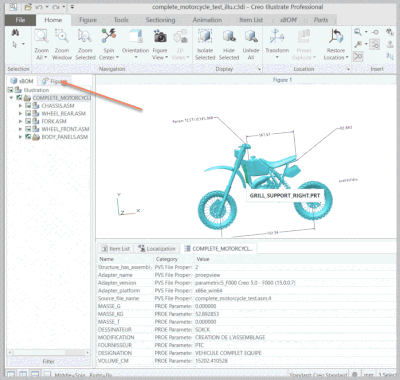Click the redo arrow icon
The width and height of the screenshot is (400, 380).
[x=55, y=7]
